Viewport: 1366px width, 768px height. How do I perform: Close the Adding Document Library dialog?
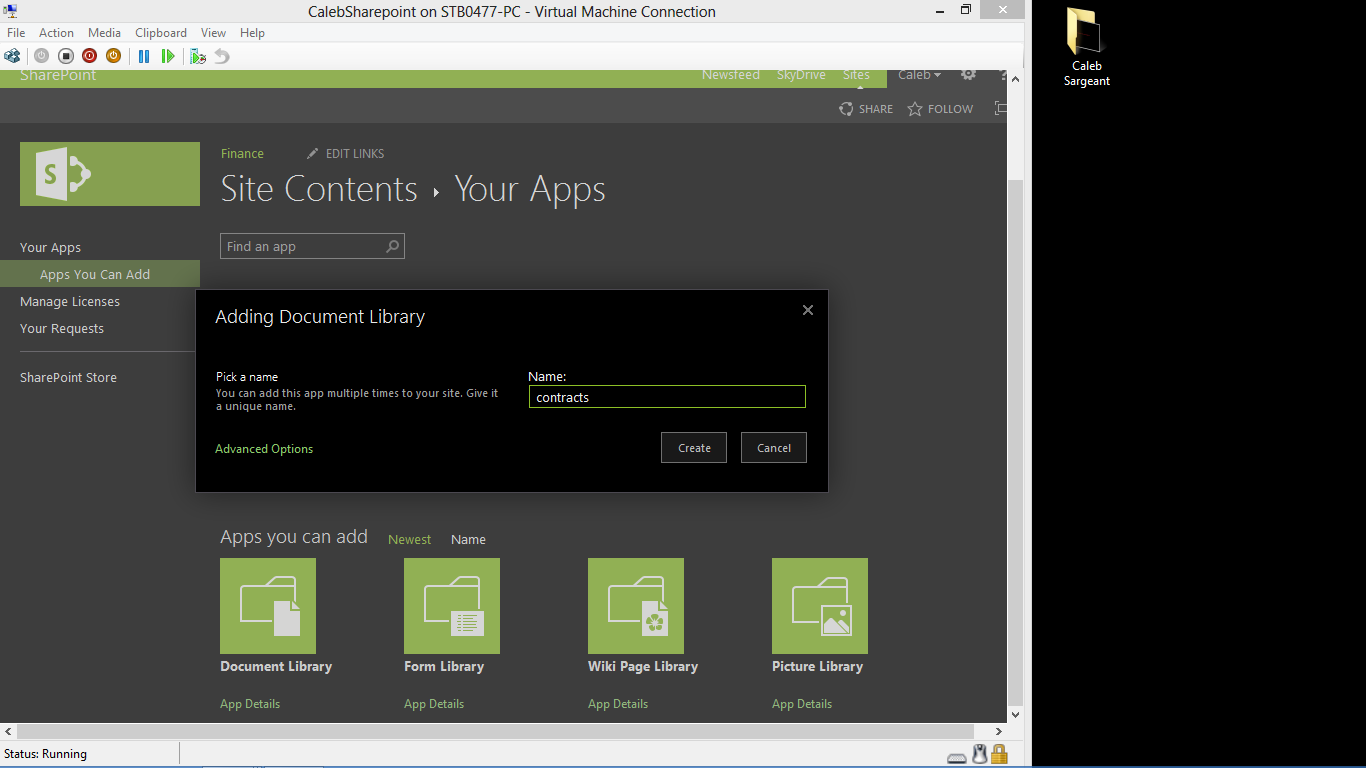pos(808,310)
